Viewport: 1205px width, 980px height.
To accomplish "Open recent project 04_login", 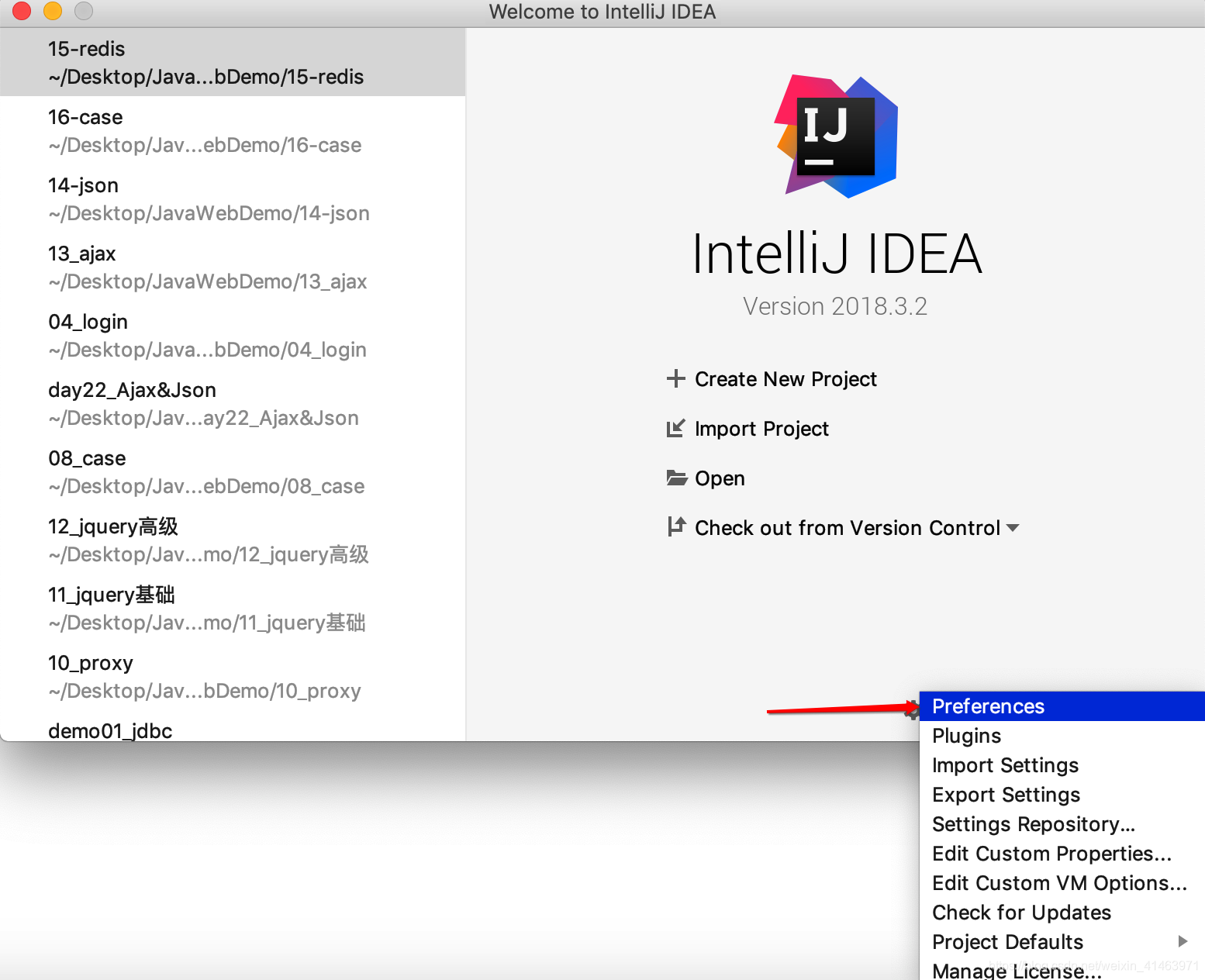I will tap(233, 335).
